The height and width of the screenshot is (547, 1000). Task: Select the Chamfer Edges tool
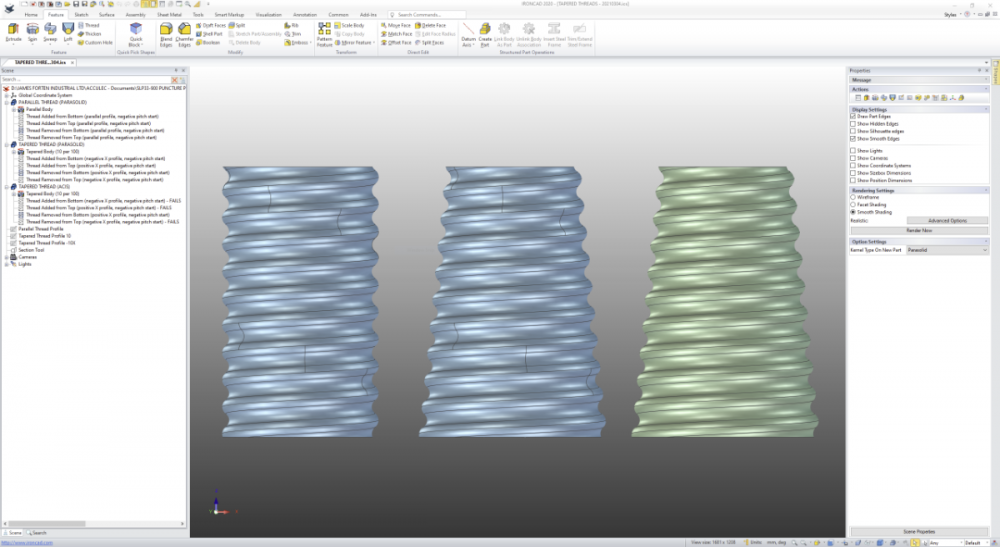click(x=184, y=34)
